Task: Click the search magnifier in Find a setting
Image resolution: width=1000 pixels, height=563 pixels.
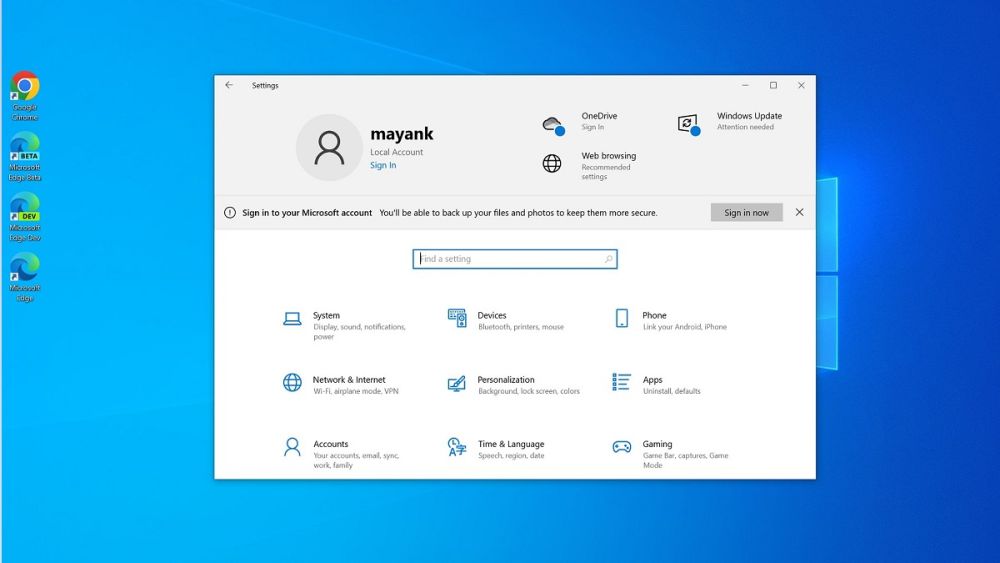Action: 608,259
